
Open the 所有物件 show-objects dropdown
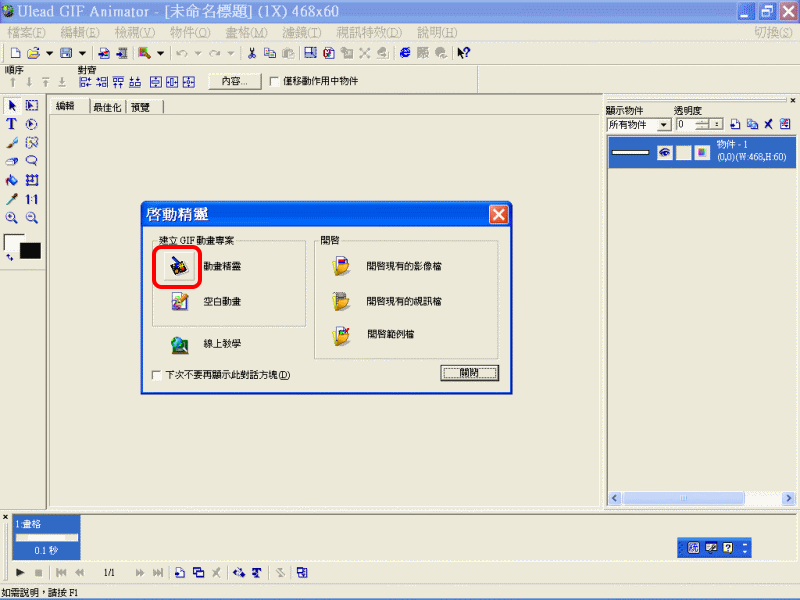pyautogui.click(x=664, y=125)
